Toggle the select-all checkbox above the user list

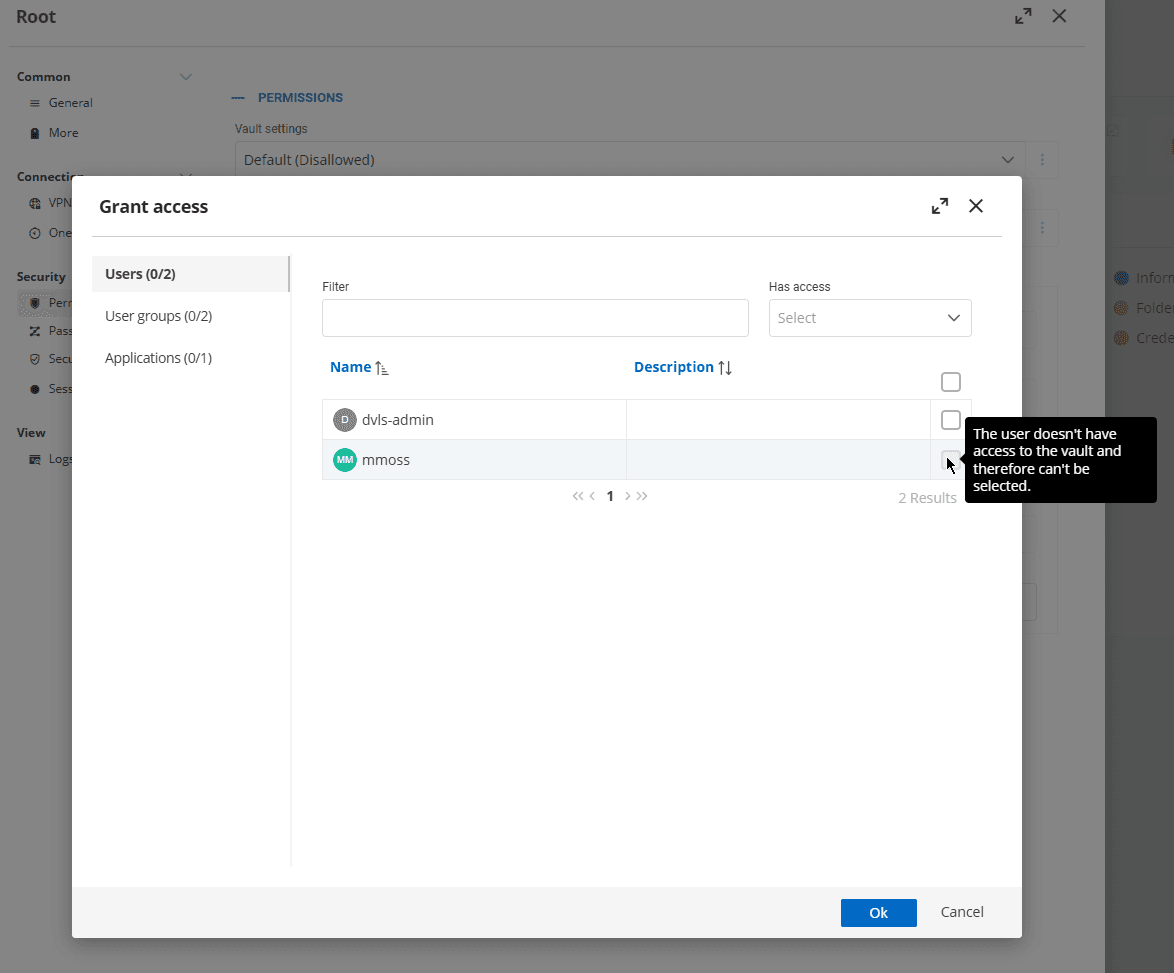950,381
